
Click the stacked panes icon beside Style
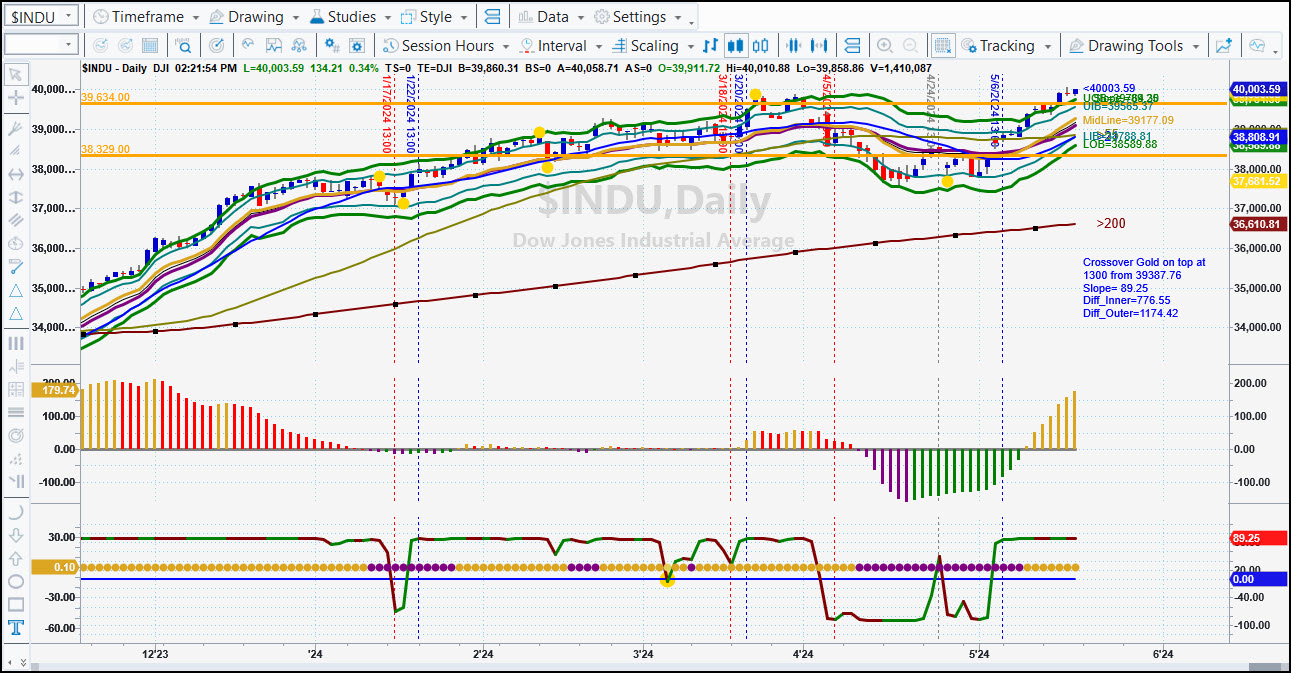click(x=491, y=17)
